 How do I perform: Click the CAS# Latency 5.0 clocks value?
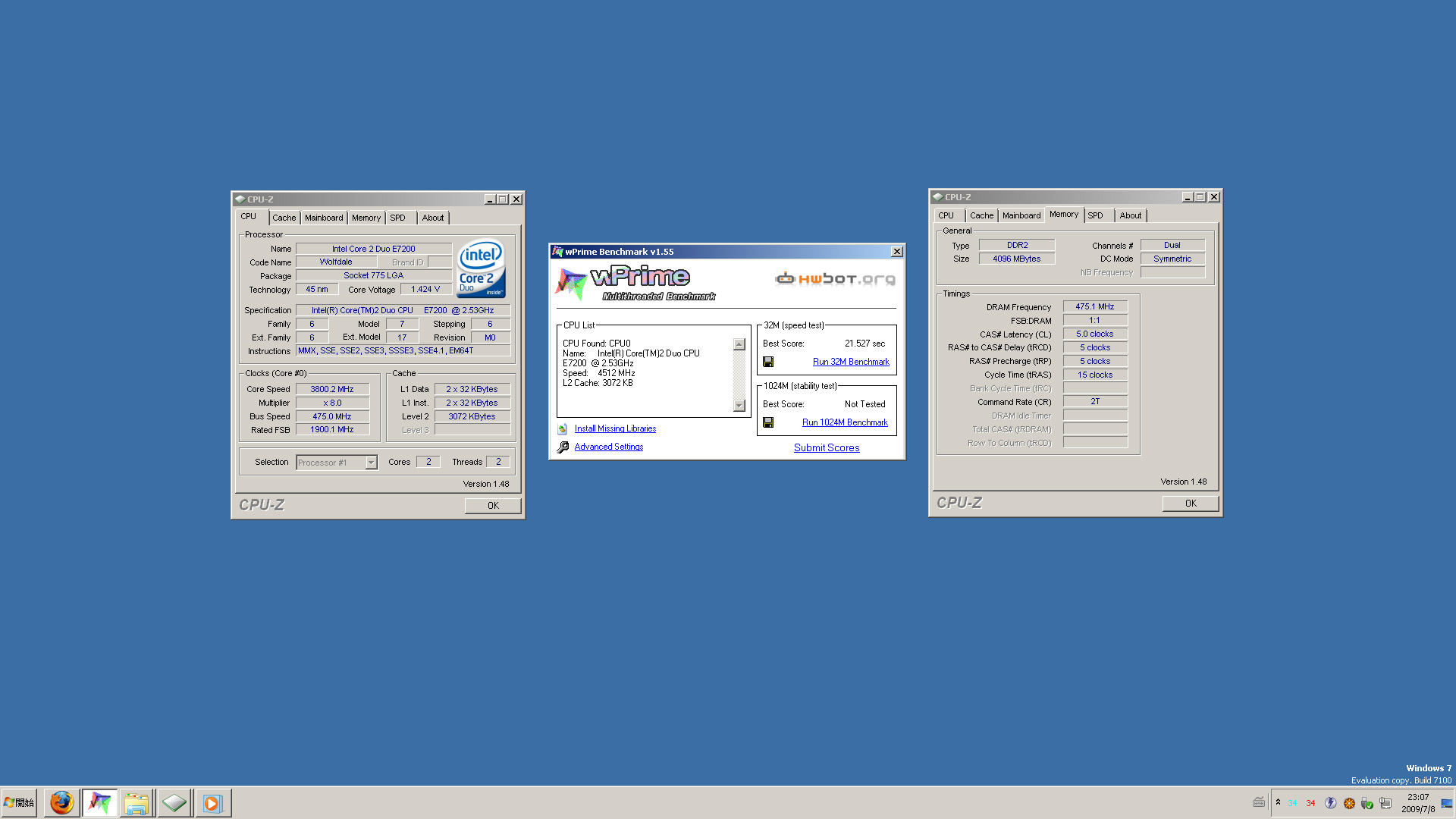(1095, 334)
